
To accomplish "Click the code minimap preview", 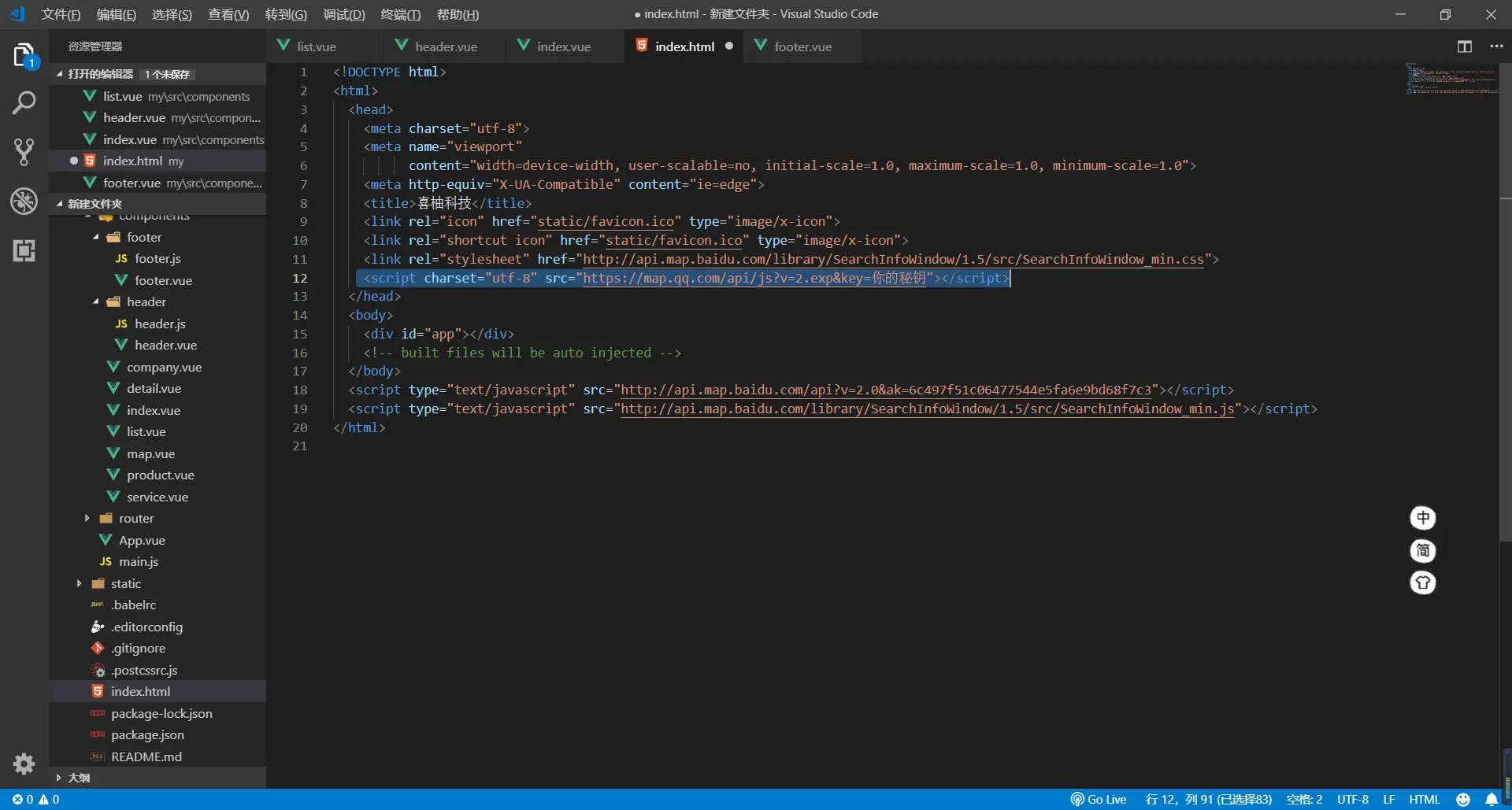I will [1452, 79].
